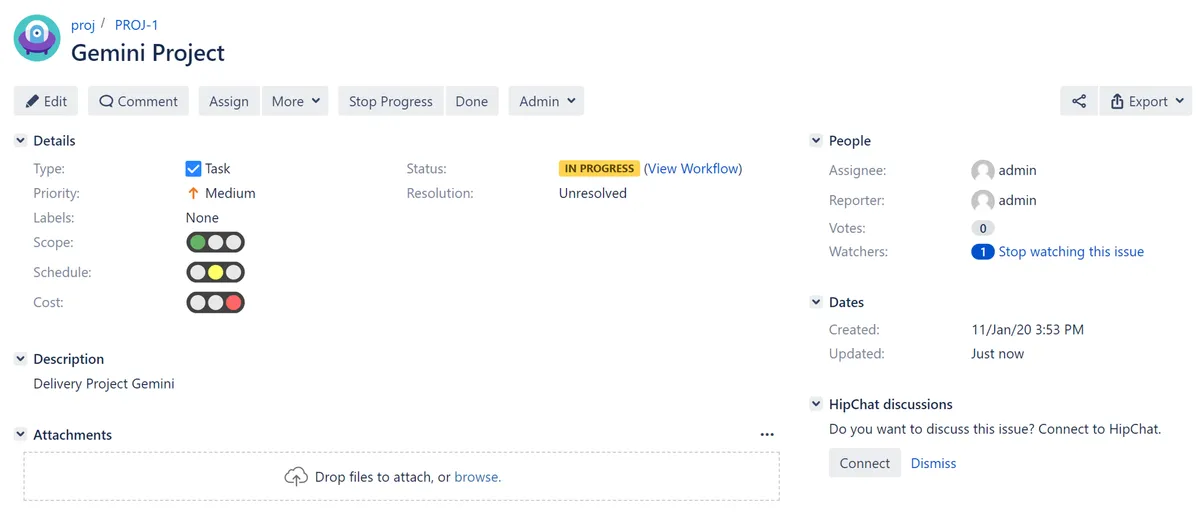Image resolution: width=1200 pixels, height=529 pixels.
Task: Collapse the Attachments section
Action: (x=20, y=435)
